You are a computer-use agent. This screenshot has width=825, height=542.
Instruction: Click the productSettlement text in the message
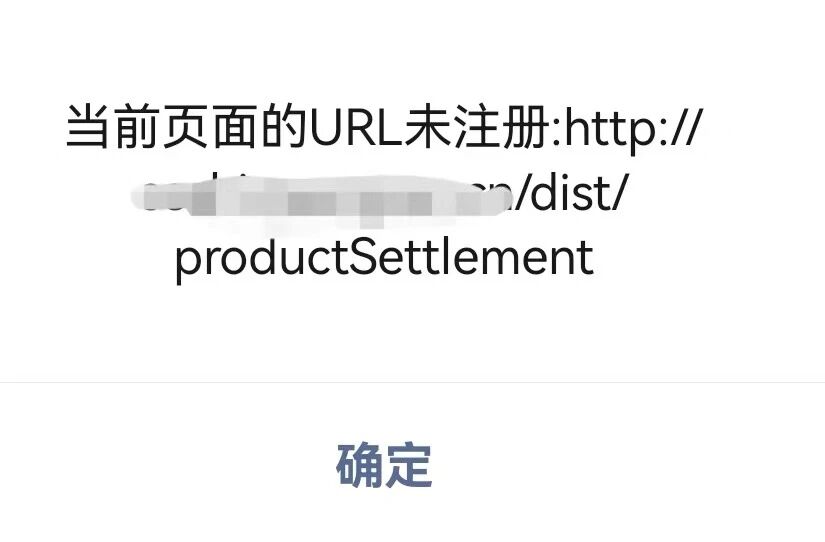384,258
